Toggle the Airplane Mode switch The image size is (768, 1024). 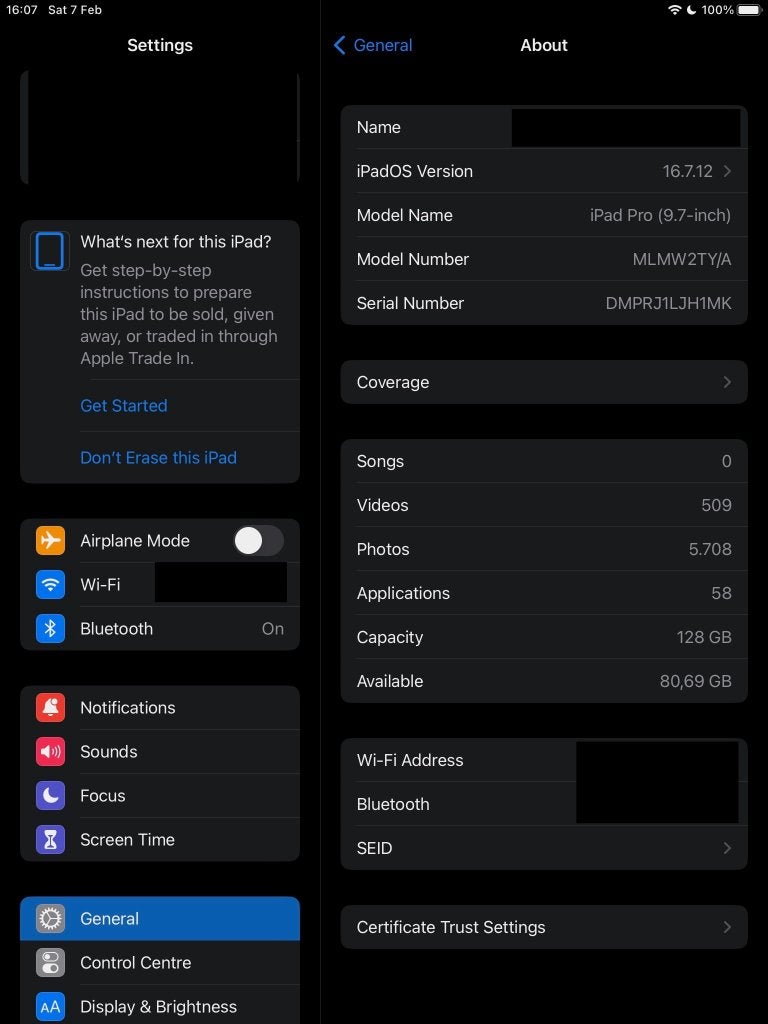259,541
